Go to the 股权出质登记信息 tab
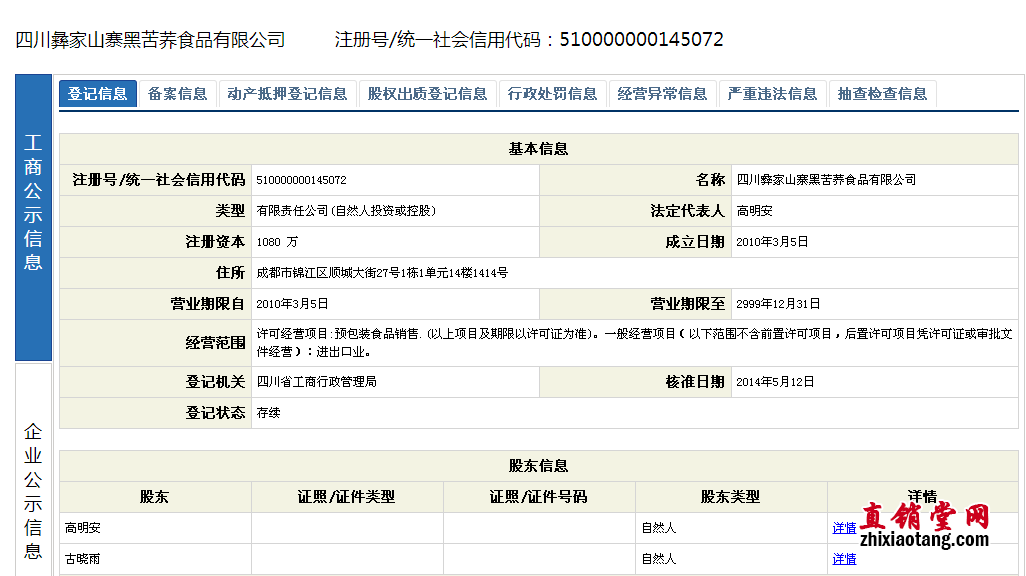The image size is (1026, 576). coord(427,94)
